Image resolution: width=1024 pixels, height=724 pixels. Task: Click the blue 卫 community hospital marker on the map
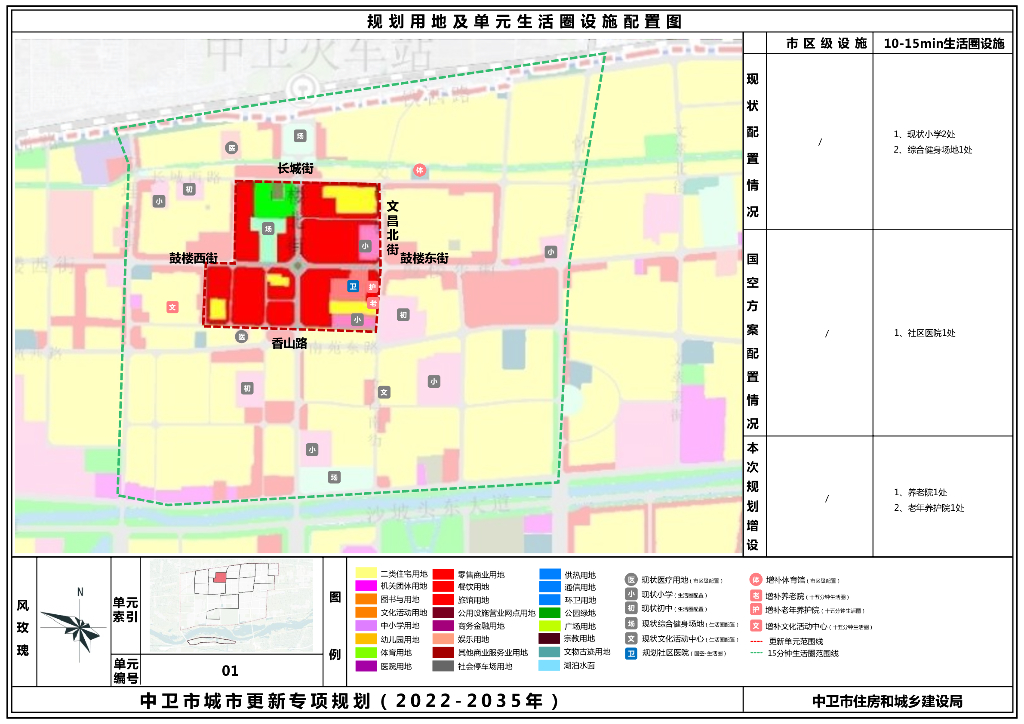352,286
